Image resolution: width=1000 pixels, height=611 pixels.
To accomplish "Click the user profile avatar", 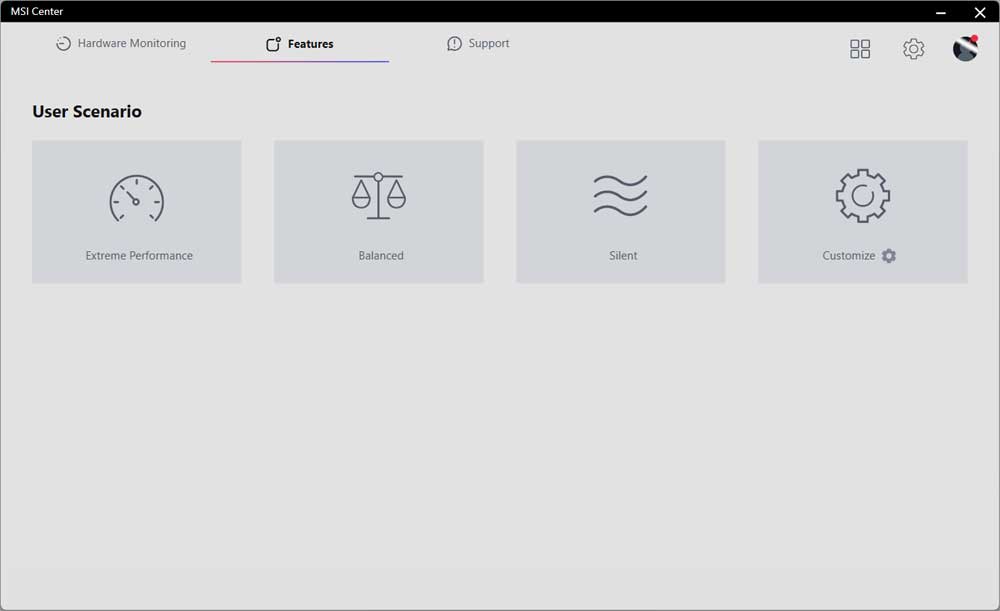I will (965, 48).
